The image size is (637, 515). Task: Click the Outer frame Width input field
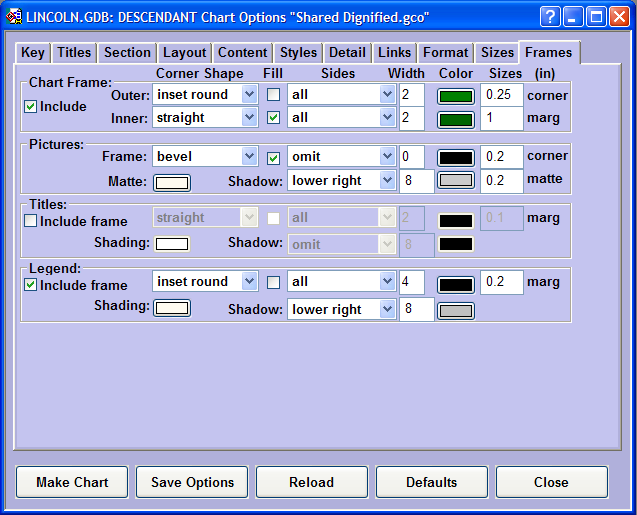tap(411, 95)
